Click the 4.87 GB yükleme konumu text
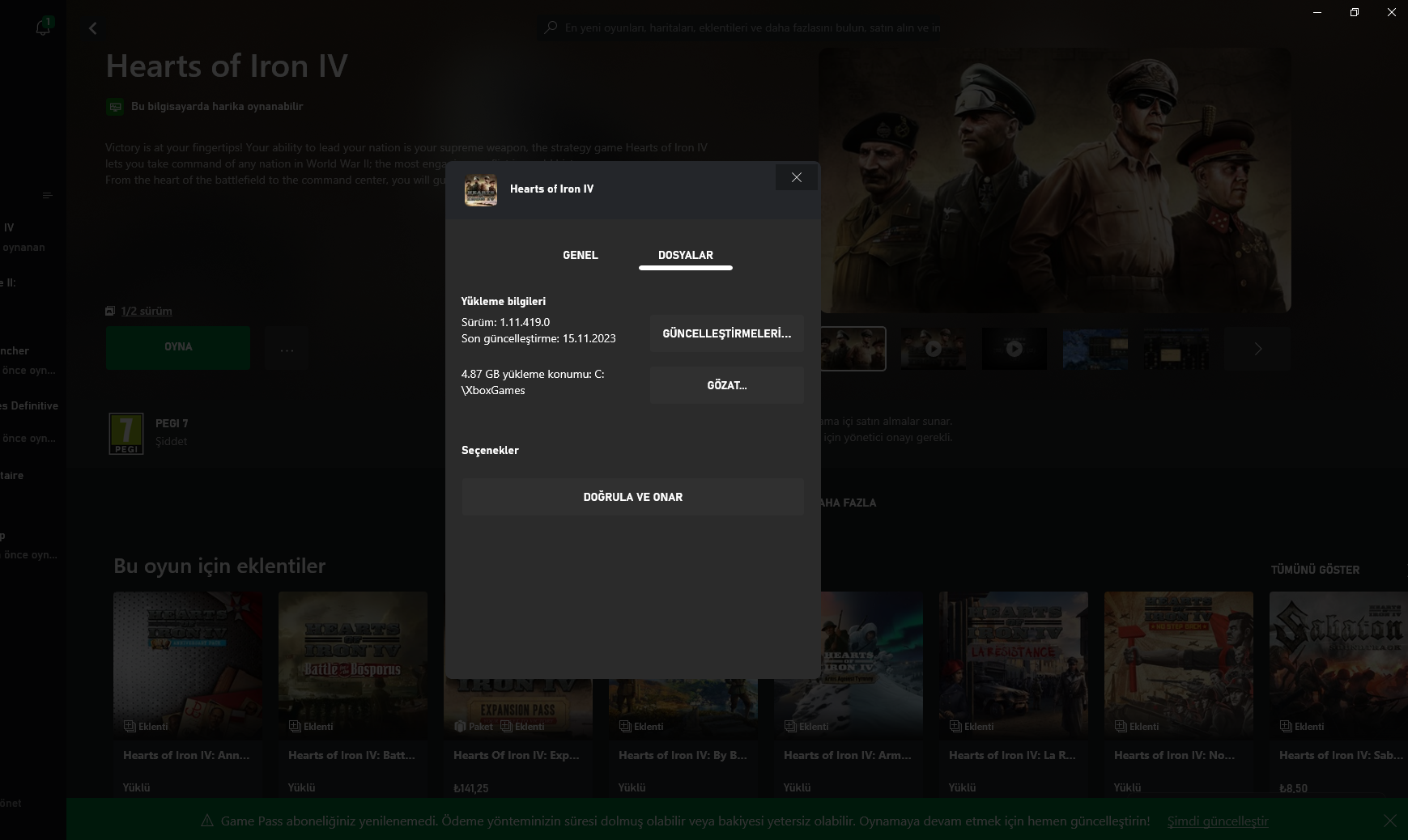The height and width of the screenshot is (840, 1408). click(533, 382)
